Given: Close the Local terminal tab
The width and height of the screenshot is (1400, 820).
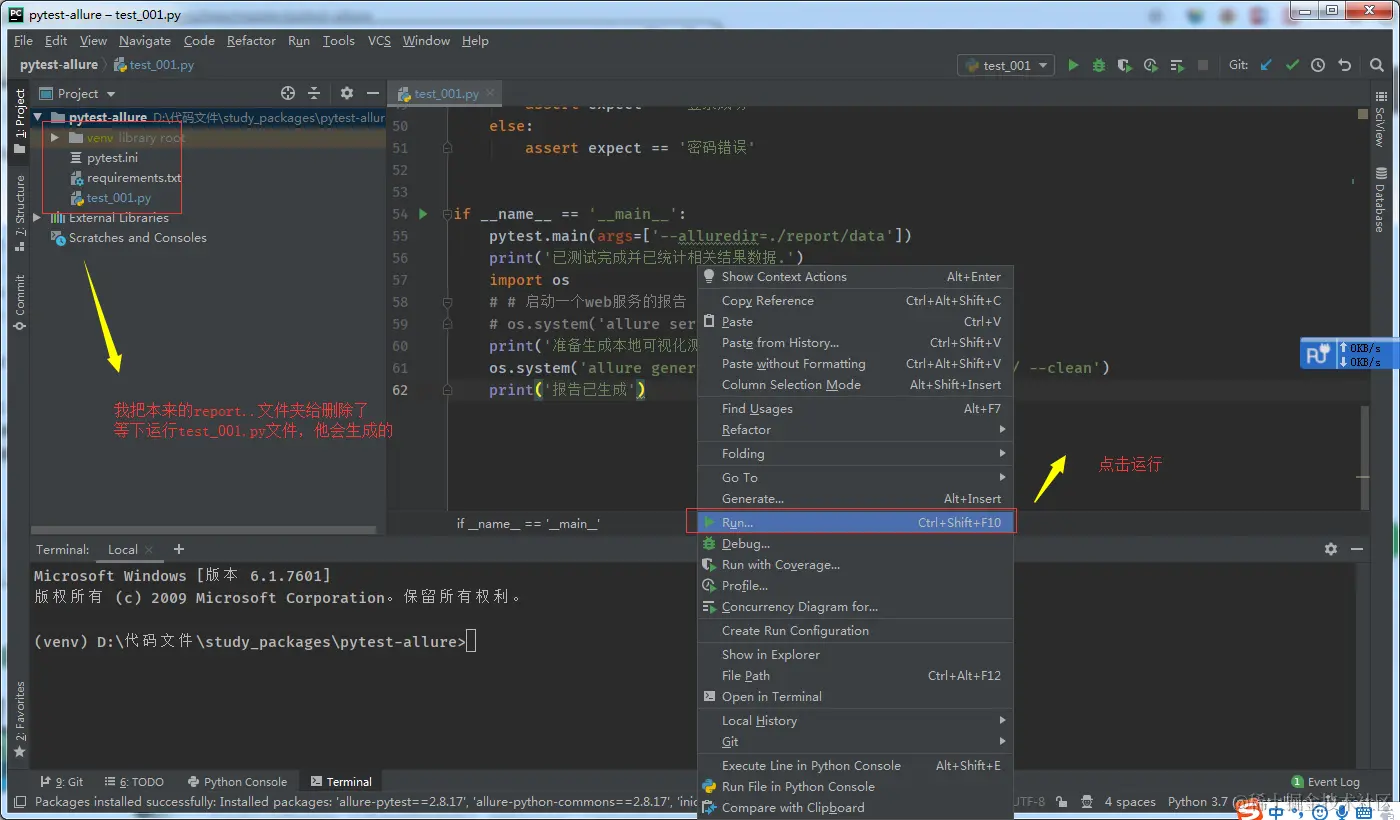Looking at the screenshot, I should (149, 550).
